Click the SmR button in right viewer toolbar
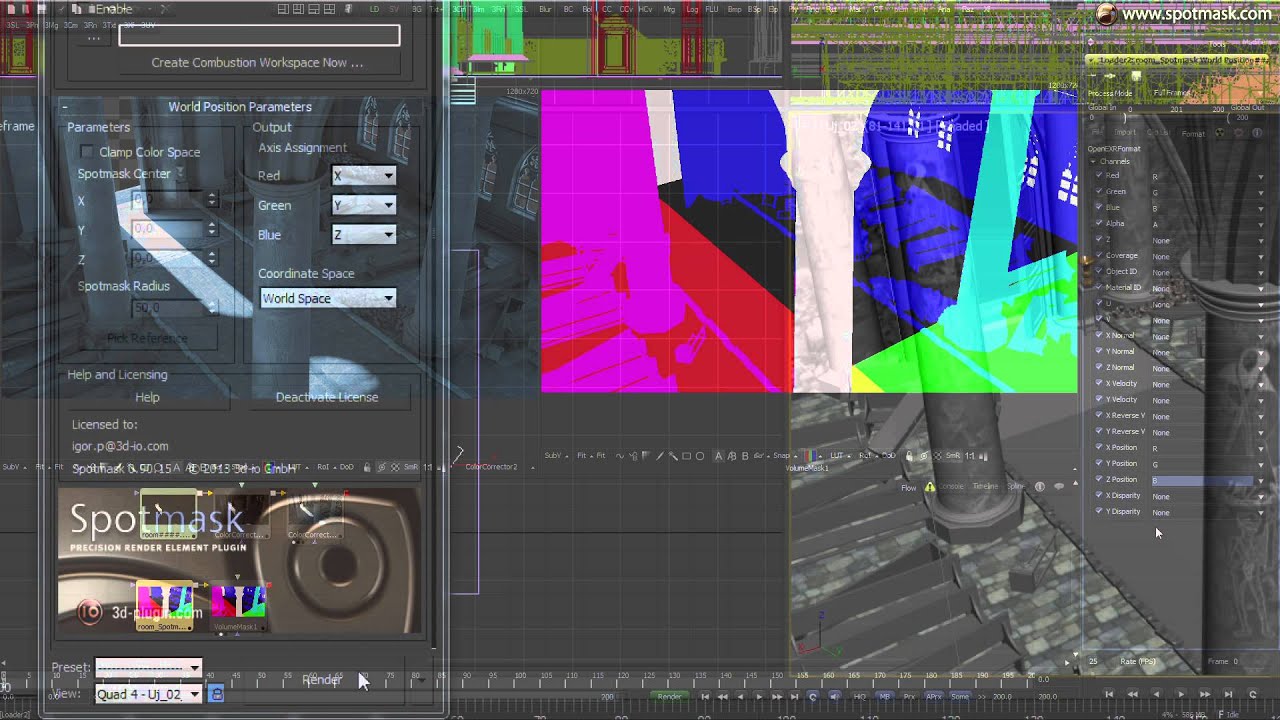 coord(953,455)
